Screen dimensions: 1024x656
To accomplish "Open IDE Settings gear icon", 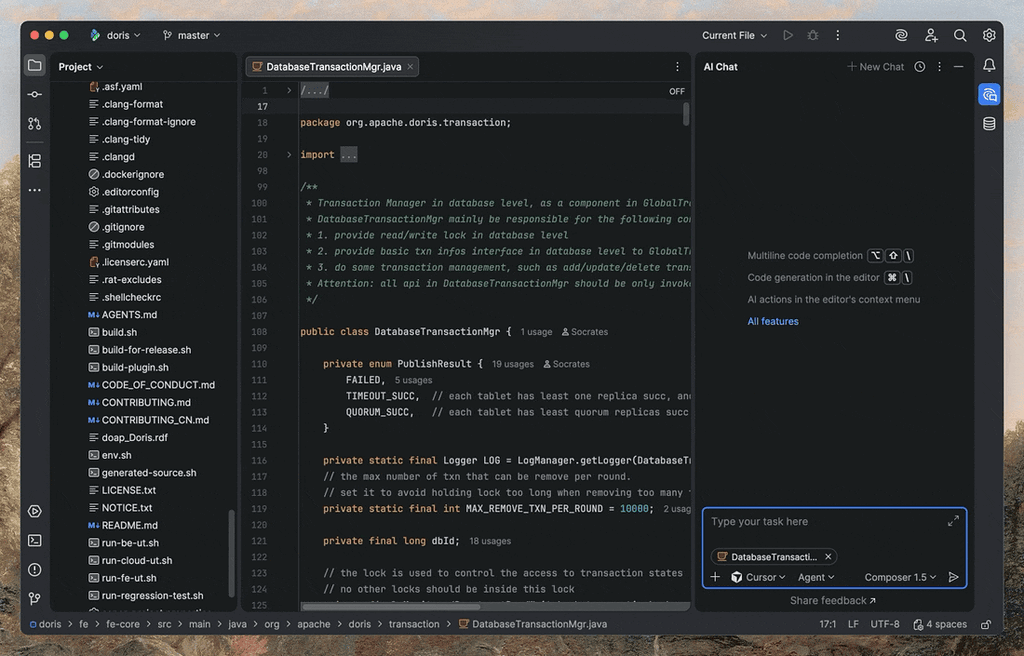I will pos(989,35).
